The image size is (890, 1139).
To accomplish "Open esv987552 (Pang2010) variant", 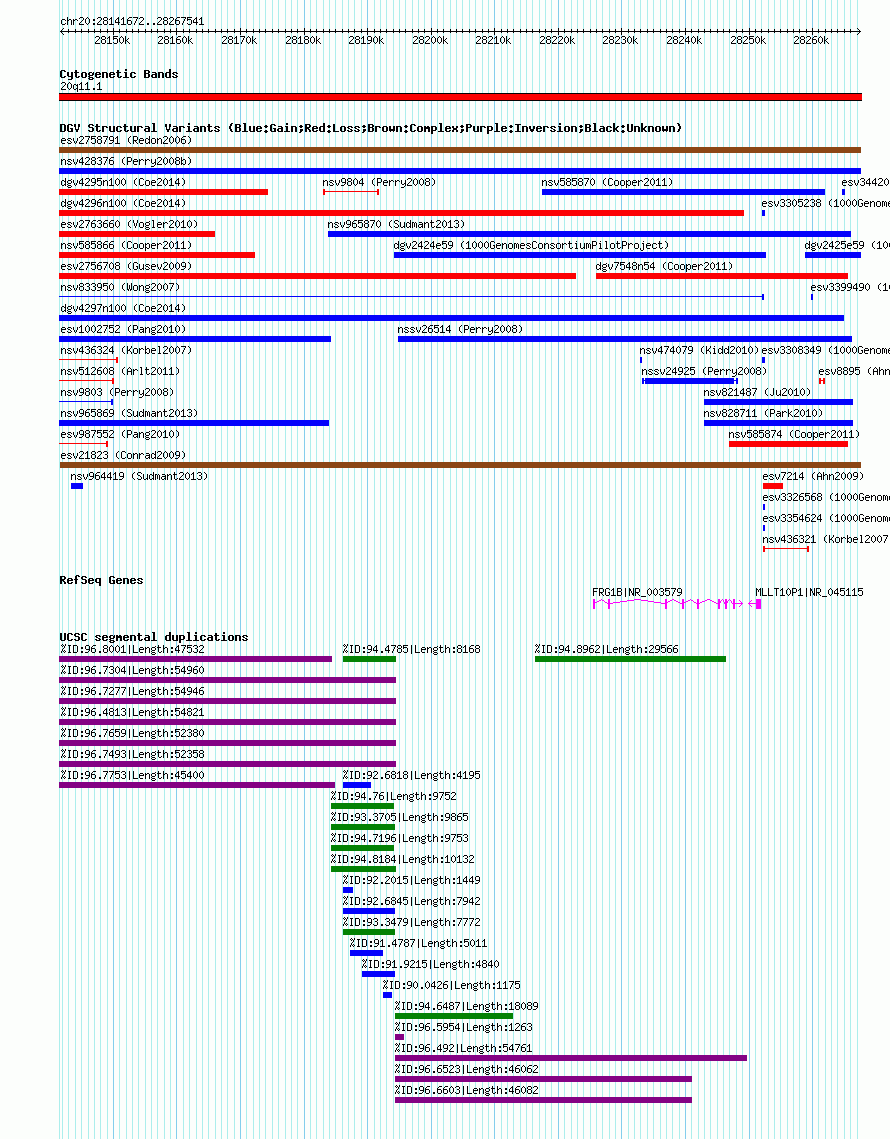I will pos(84,445).
